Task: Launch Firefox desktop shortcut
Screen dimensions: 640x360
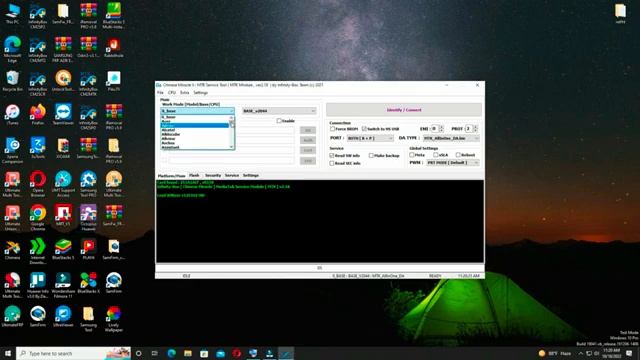Action: 38,114
